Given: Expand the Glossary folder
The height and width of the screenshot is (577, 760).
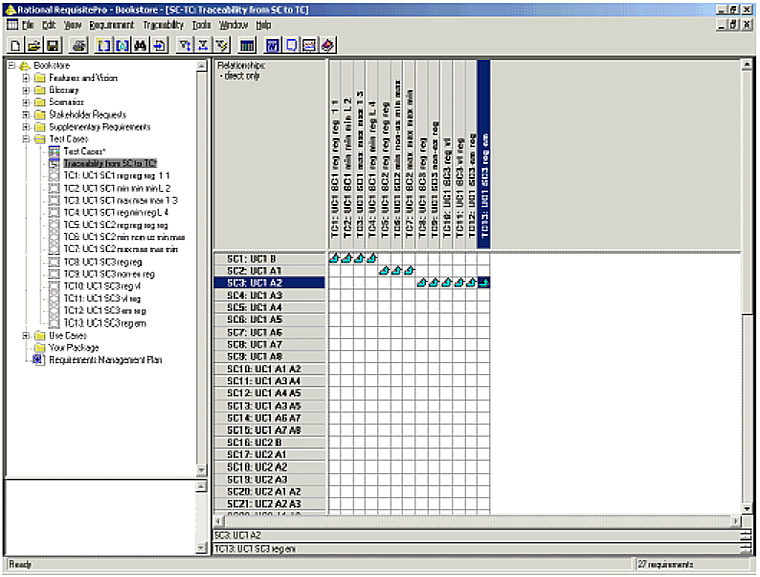Looking at the screenshot, I should coord(26,90).
